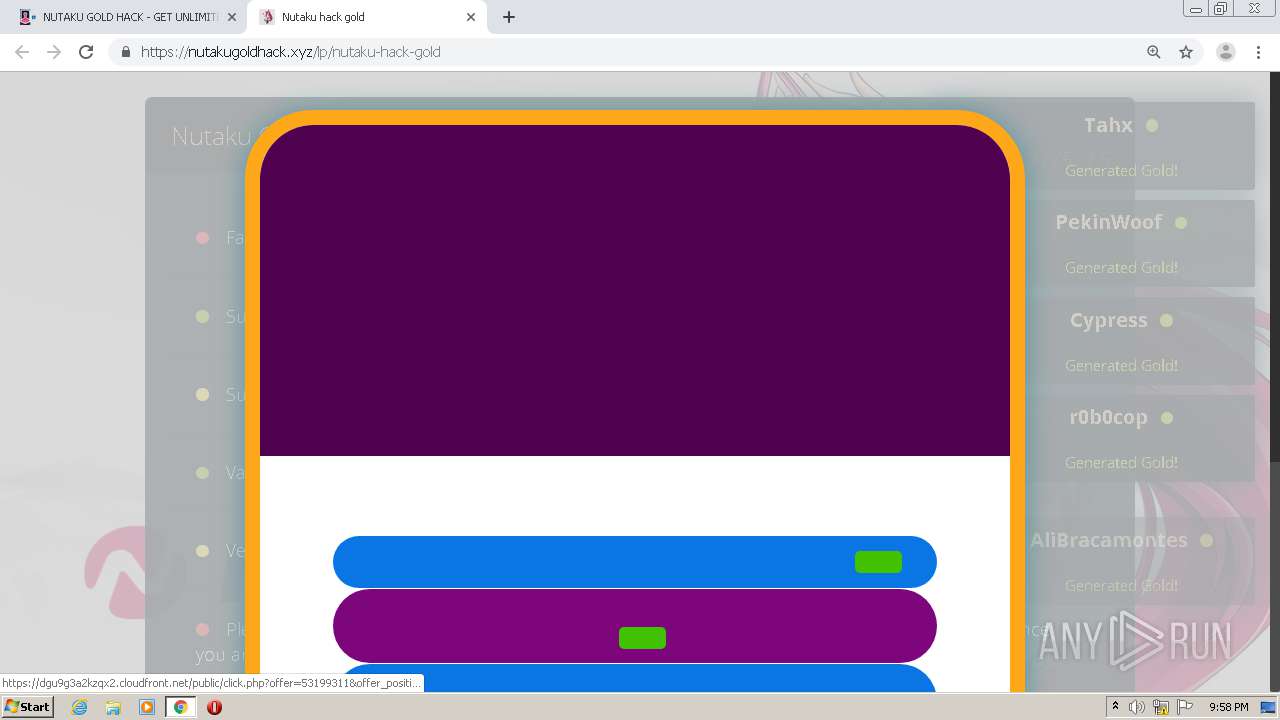Bookmark this page with the star

[x=1186, y=52]
